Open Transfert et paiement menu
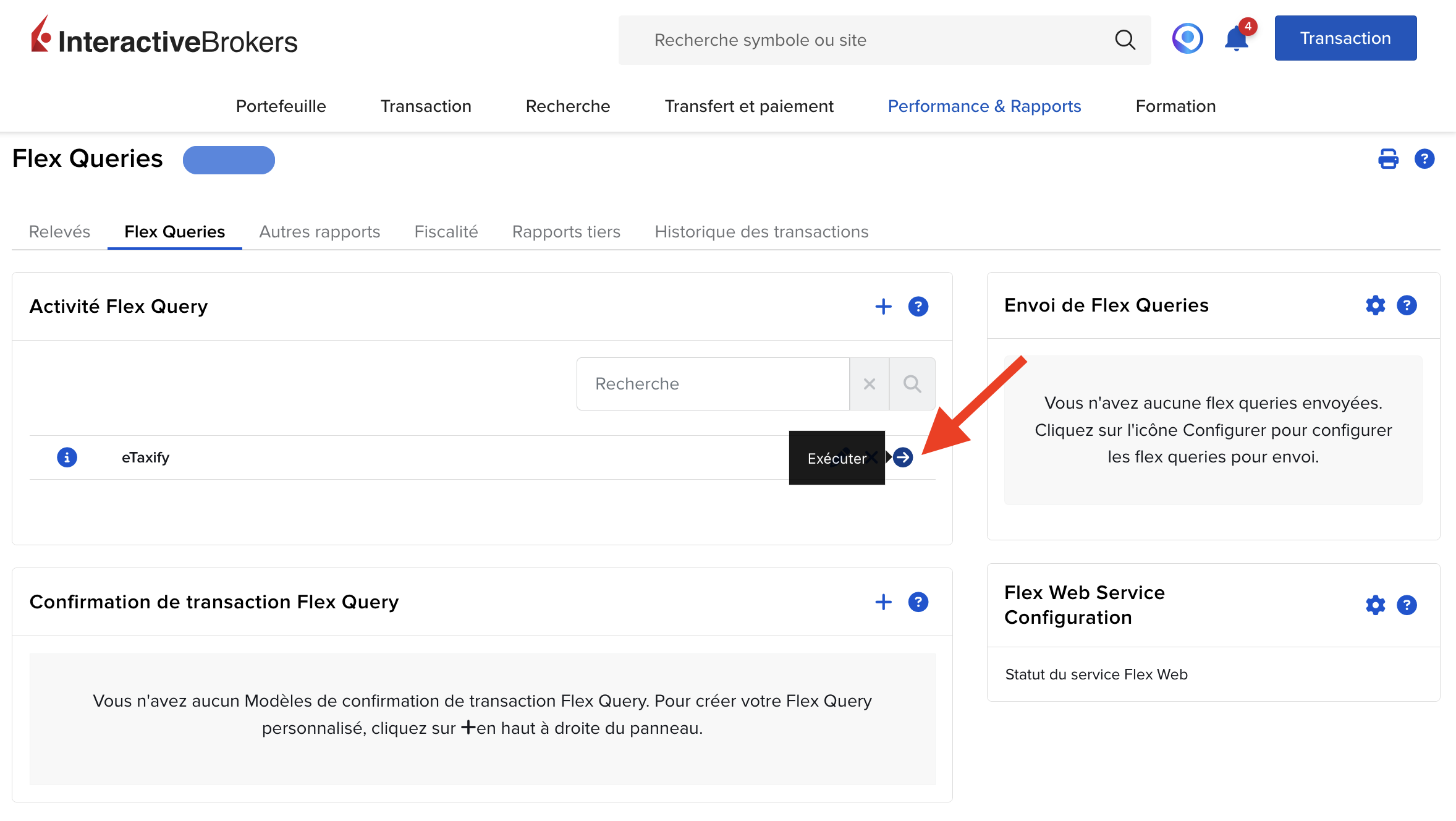The width and height of the screenshot is (1456, 821). pyautogui.click(x=749, y=106)
